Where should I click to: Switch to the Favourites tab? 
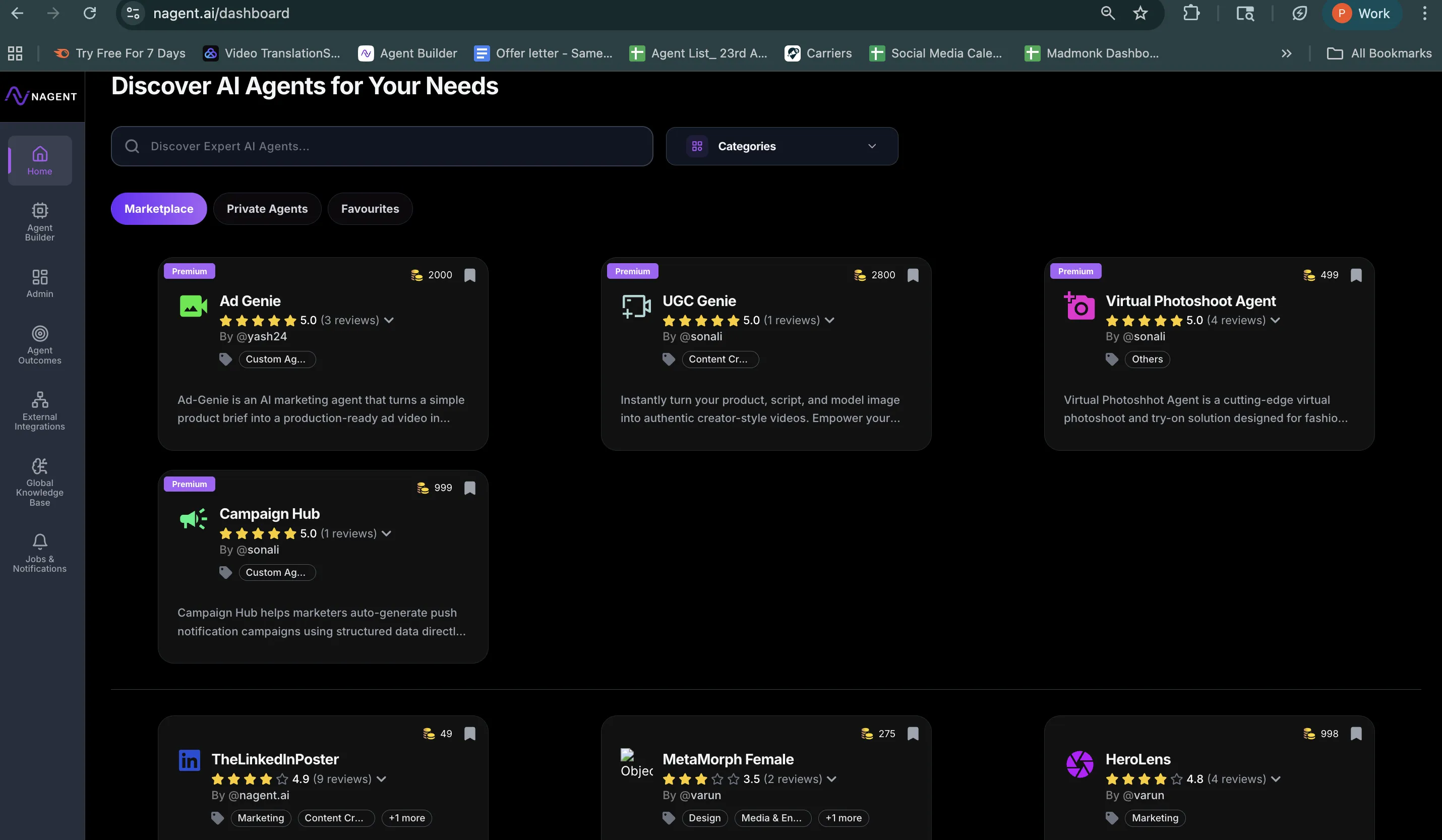[370, 209]
